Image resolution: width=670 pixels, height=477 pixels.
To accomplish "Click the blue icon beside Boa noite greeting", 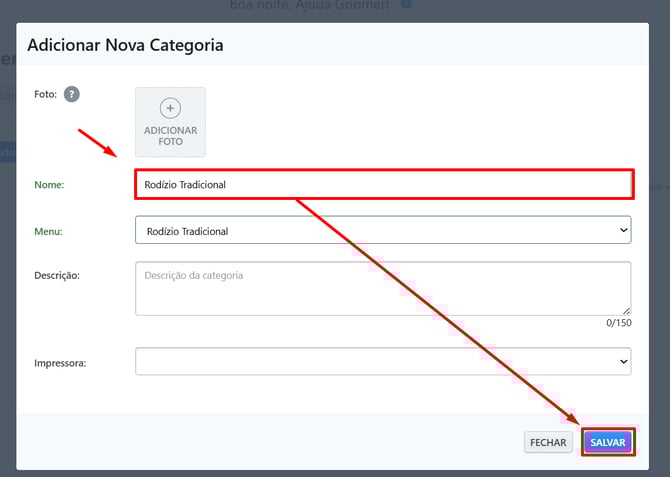I will tap(406, 4).
